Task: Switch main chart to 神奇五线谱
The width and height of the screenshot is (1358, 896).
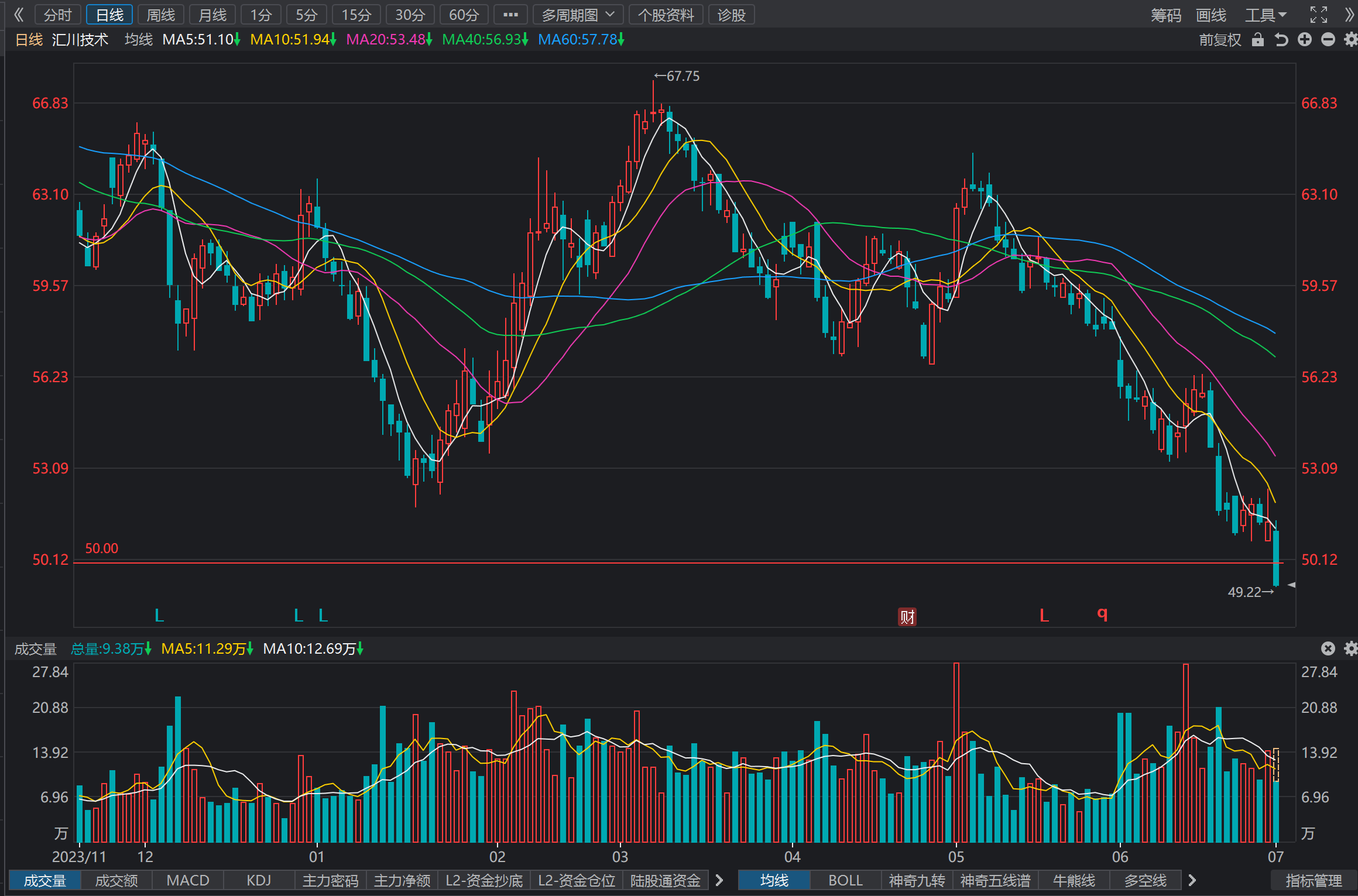Action: [996, 880]
